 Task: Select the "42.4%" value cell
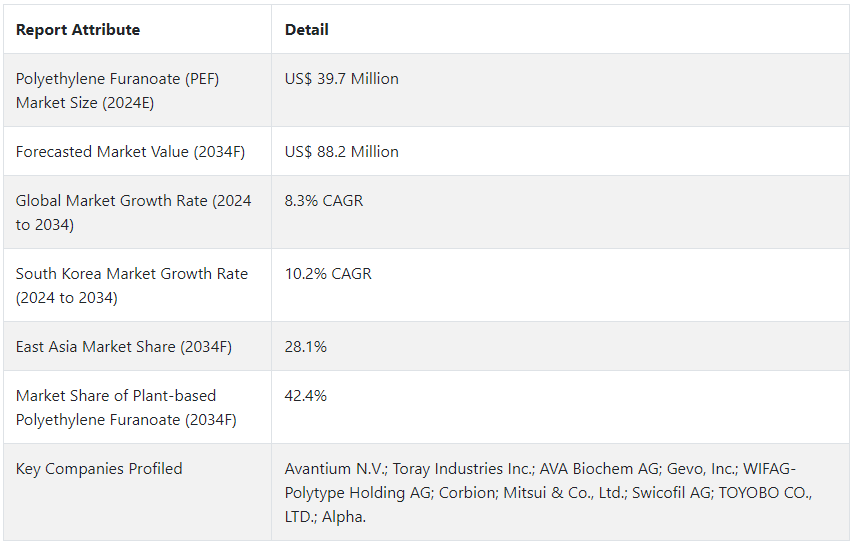coord(306,396)
